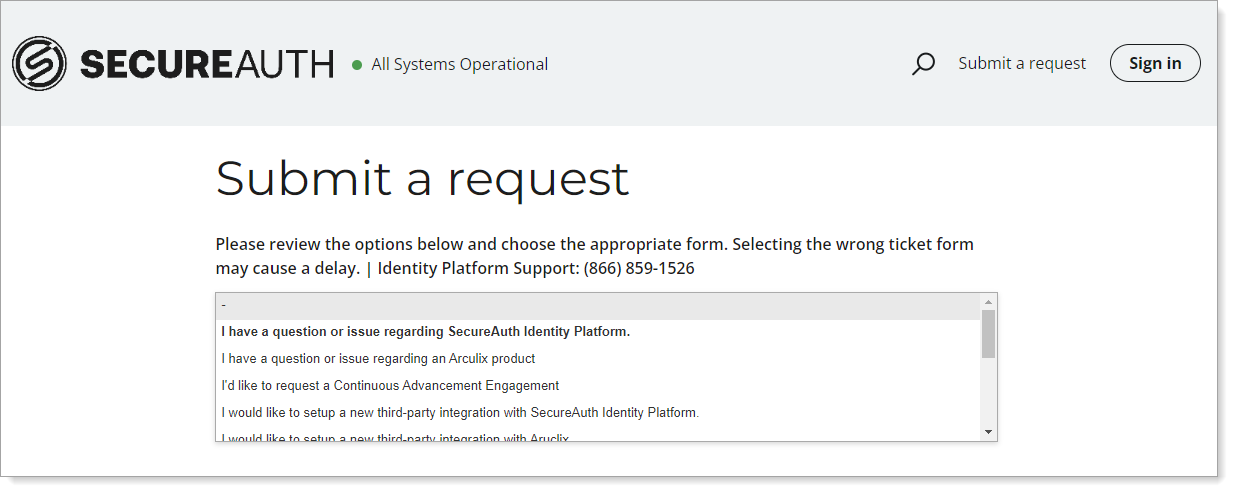Open the All Systems Operational status link
Screen dimensions: 1233x492
coord(459,64)
